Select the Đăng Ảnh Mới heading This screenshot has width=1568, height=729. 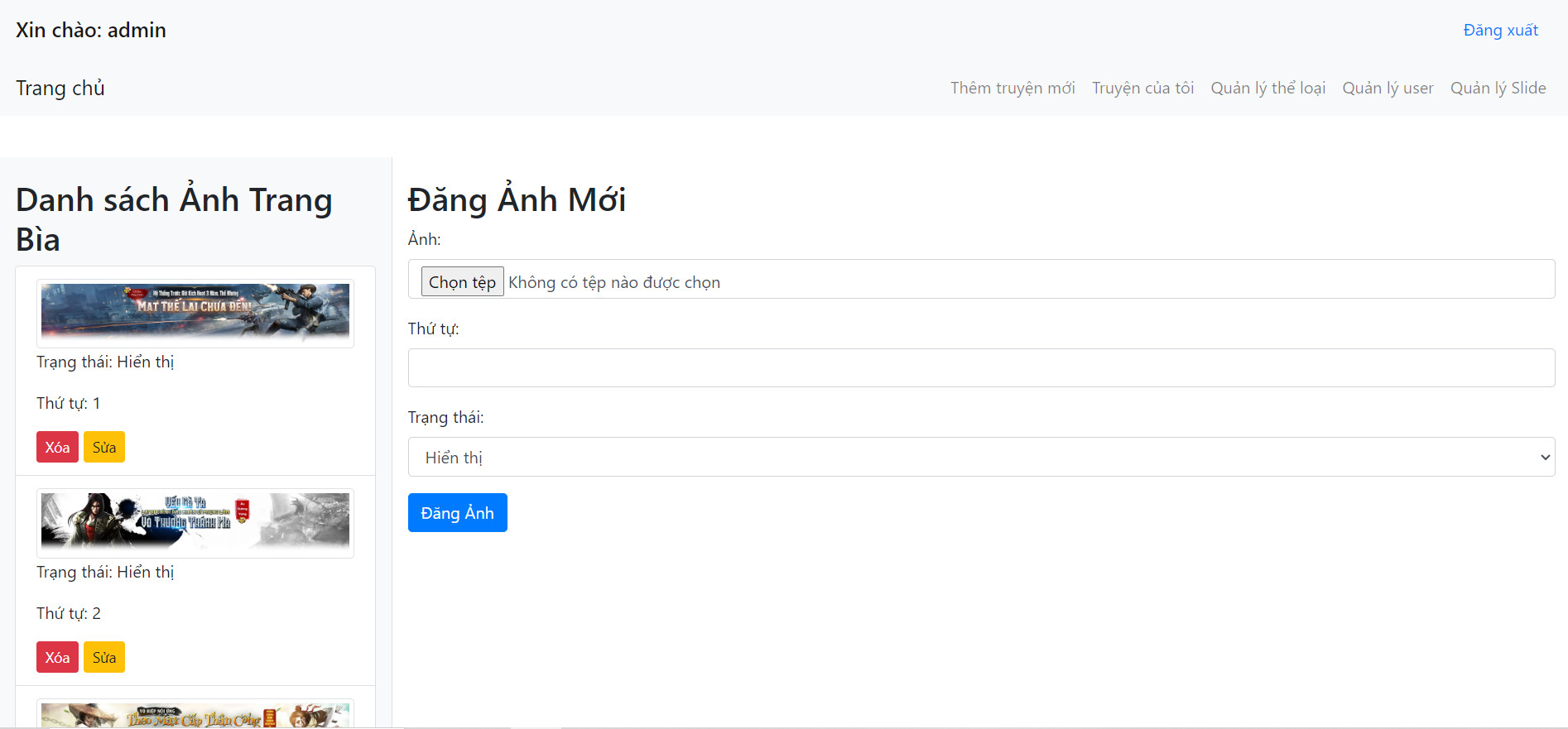517,199
